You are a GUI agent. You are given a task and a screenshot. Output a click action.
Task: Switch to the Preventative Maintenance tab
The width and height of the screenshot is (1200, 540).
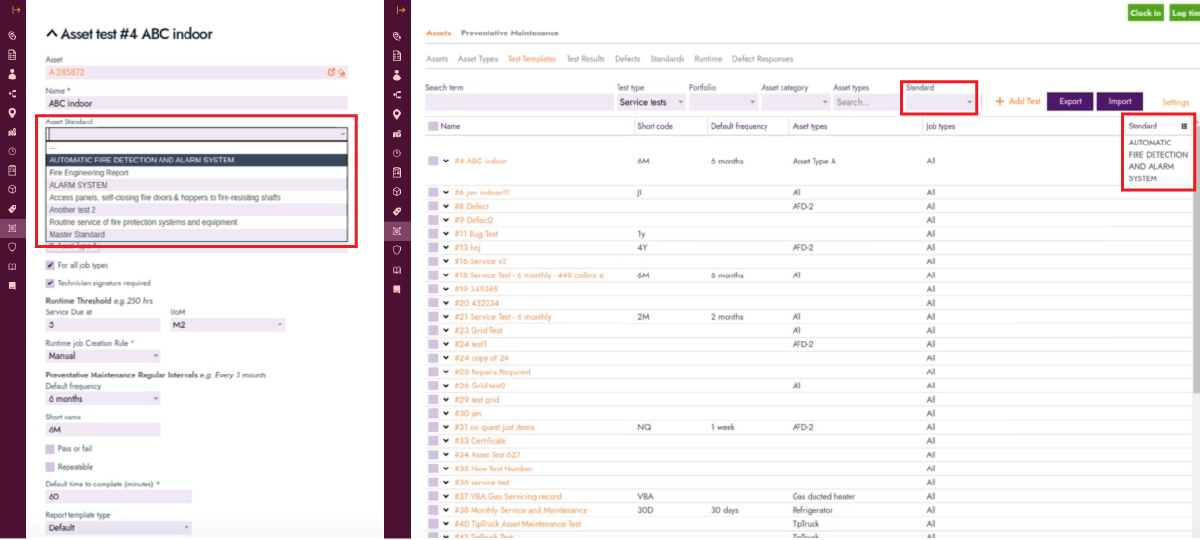tap(510, 34)
